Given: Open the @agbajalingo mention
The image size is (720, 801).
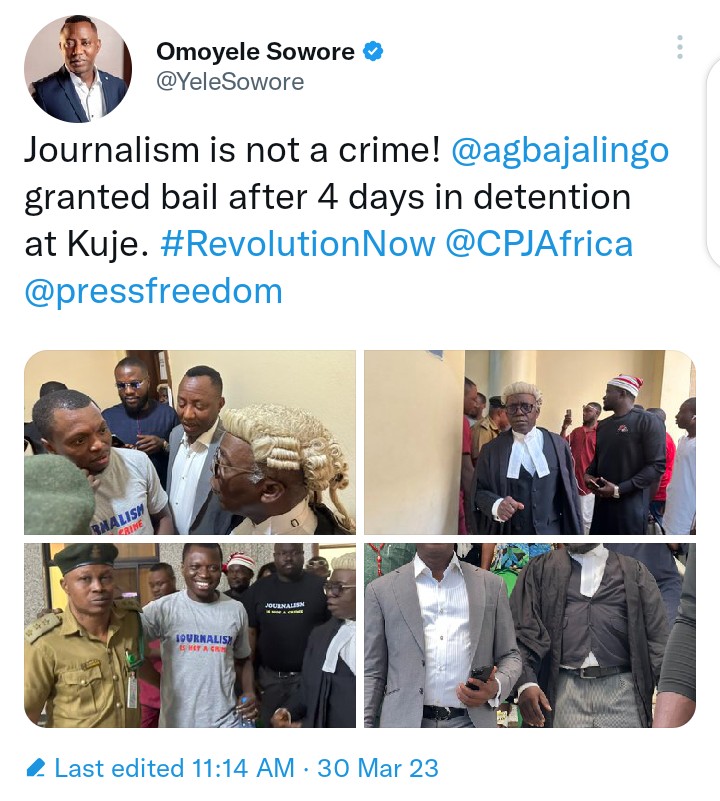Looking at the screenshot, I should (x=560, y=151).
